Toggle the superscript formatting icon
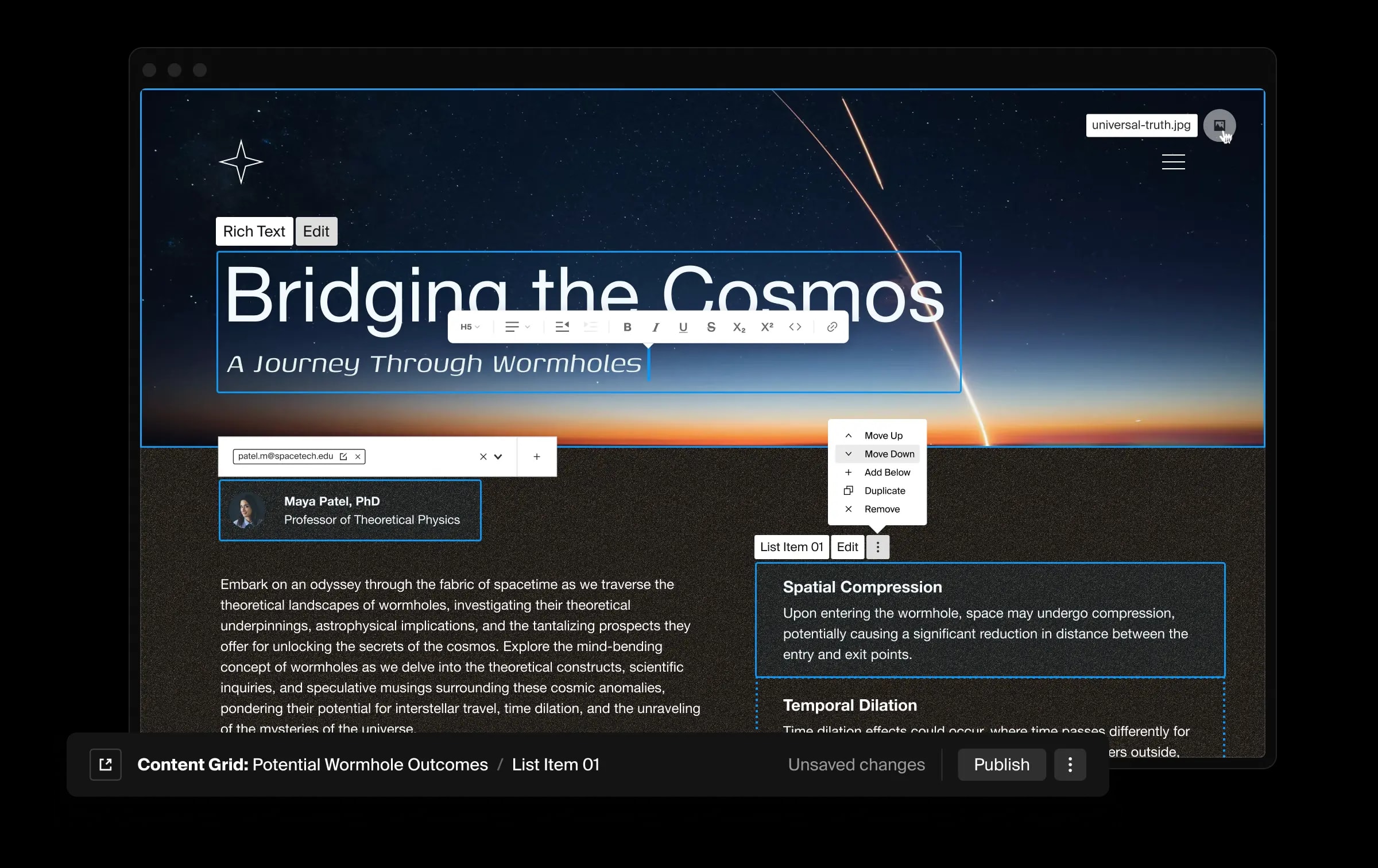The width and height of the screenshot is (1378, 868). pyautogui.click(x=766, y=326)
